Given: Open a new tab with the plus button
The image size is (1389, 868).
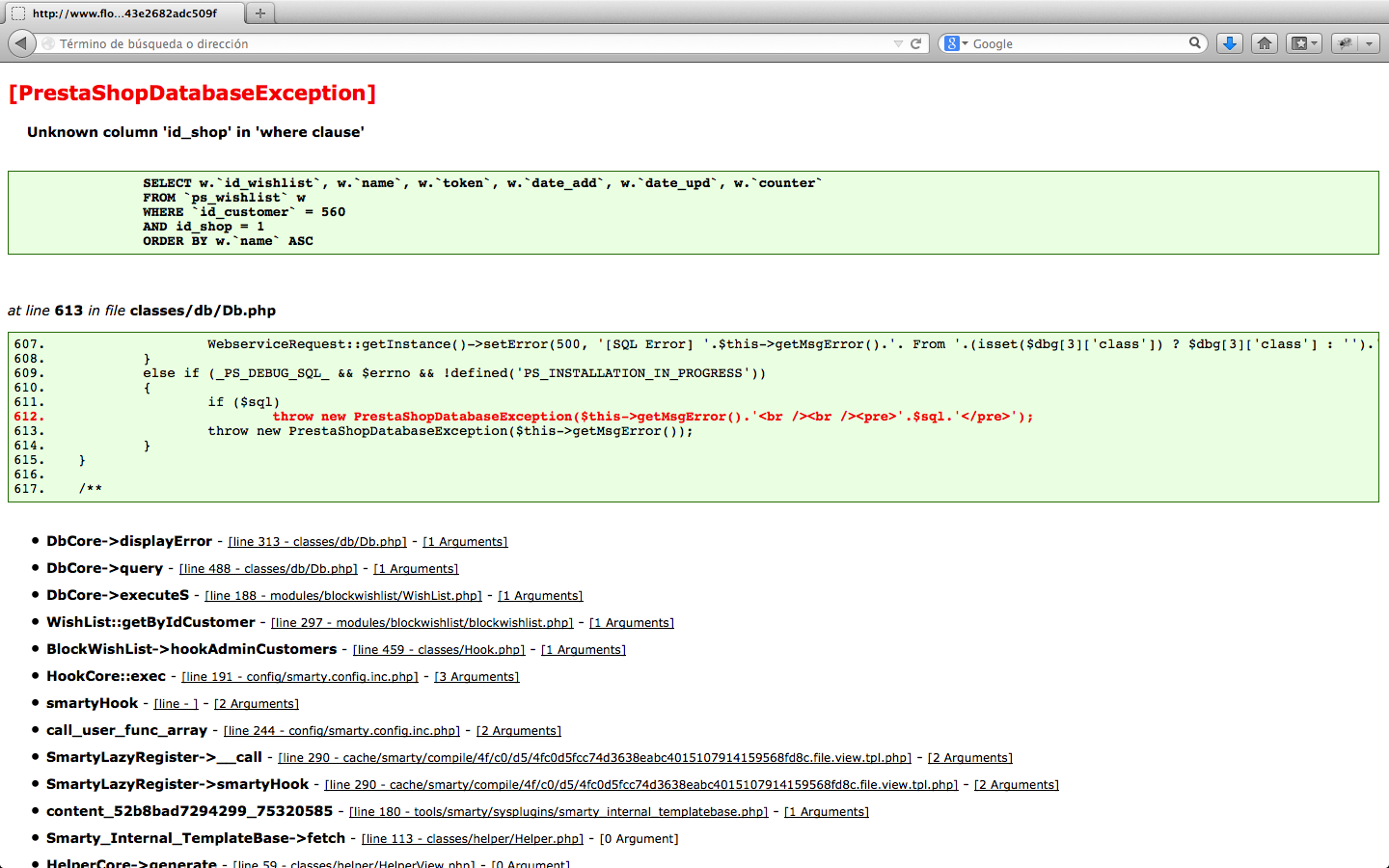Looking at the screenshot, I should click(259, 13).
